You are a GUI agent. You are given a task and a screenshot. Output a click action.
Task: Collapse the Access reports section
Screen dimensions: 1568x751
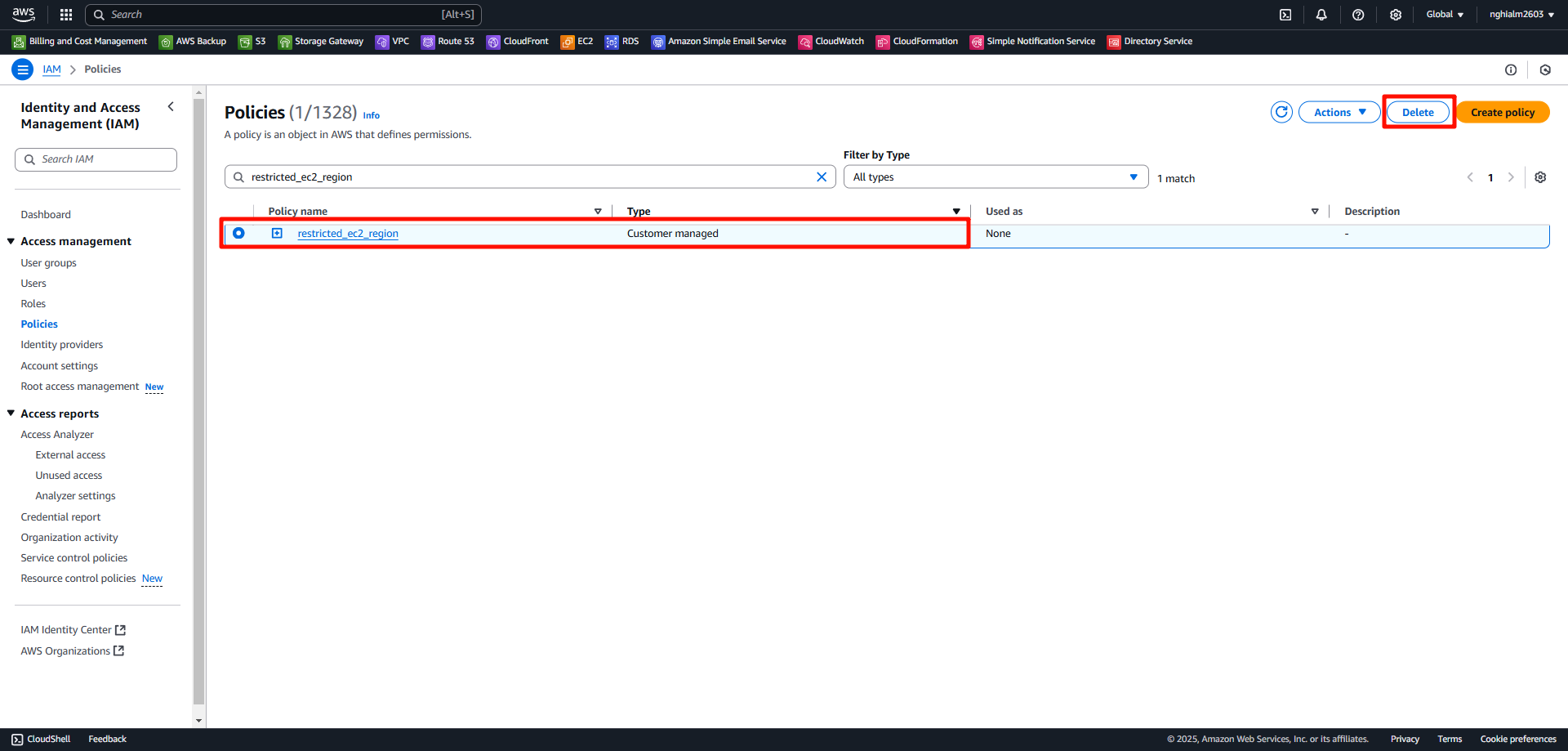11,413
